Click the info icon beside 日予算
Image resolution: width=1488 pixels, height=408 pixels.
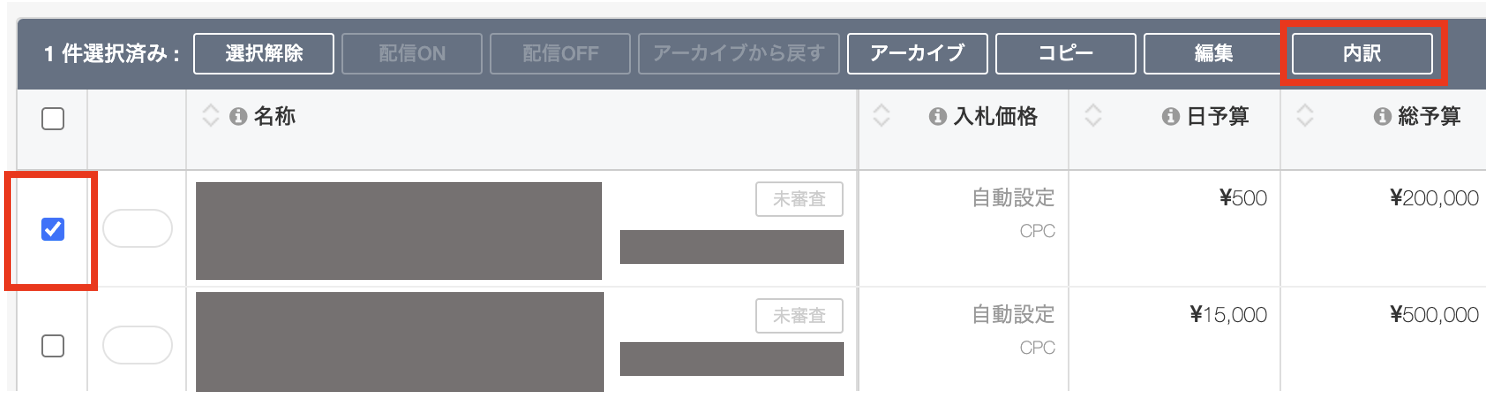pyautogui.click(x=1170, y=118)
